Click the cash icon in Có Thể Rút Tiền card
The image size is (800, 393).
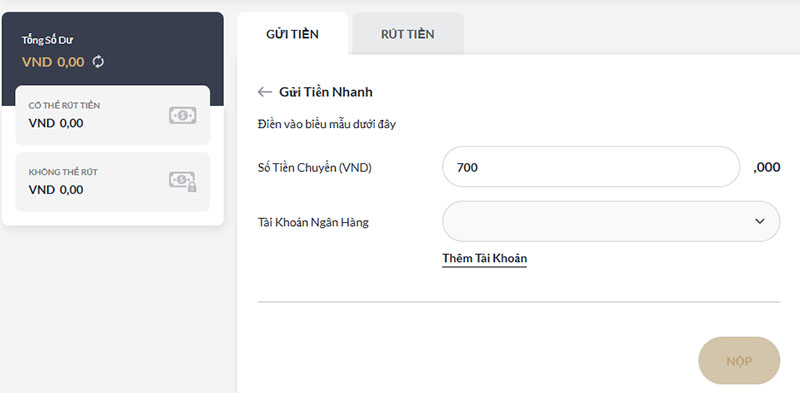[183, 115]
